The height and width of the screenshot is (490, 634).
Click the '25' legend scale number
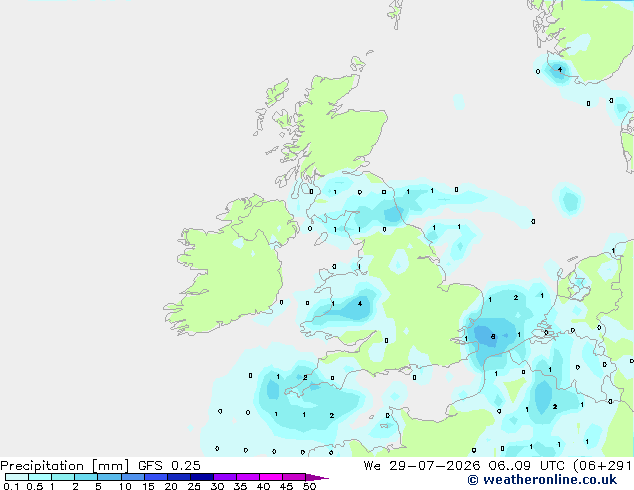pyautogui.click(x=194, y=486)
